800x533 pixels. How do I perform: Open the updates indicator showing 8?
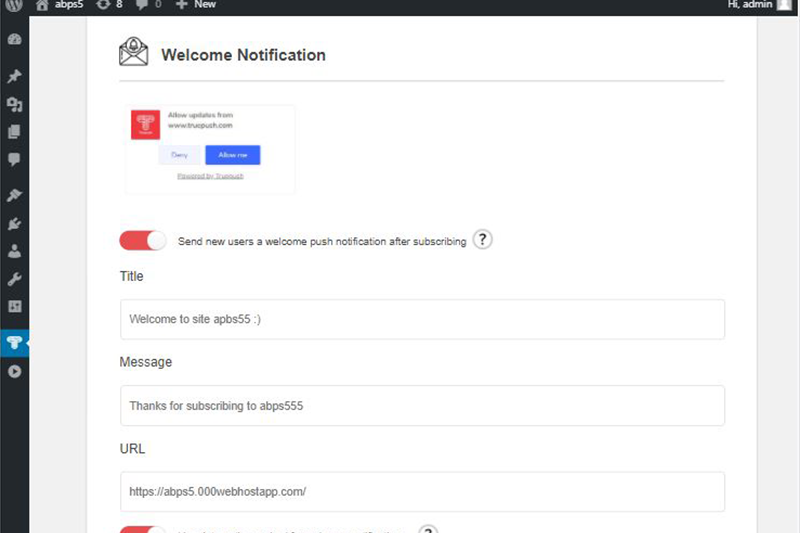coord(109,5)
